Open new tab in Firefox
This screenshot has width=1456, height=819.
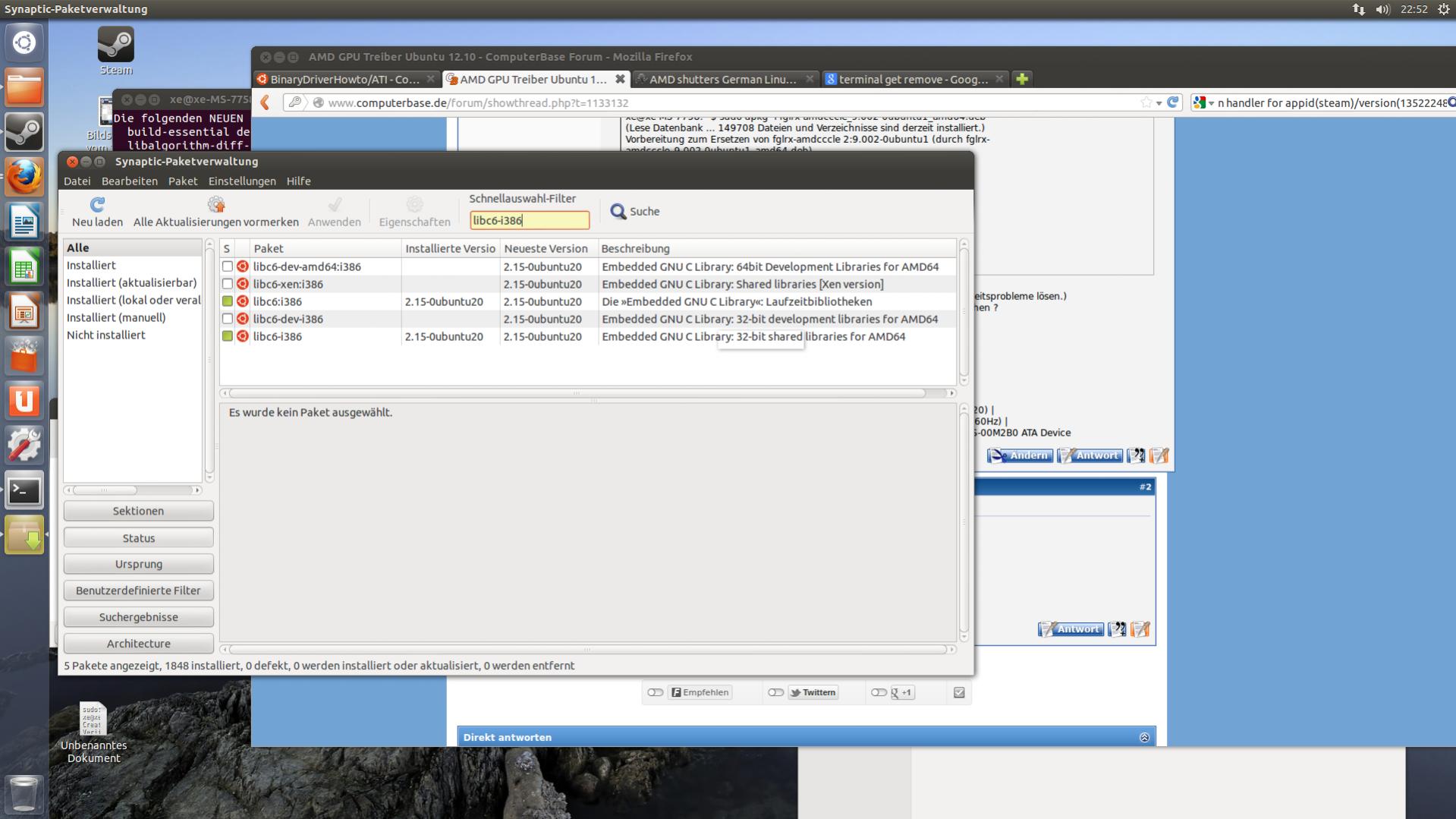tap(1022, 79)
